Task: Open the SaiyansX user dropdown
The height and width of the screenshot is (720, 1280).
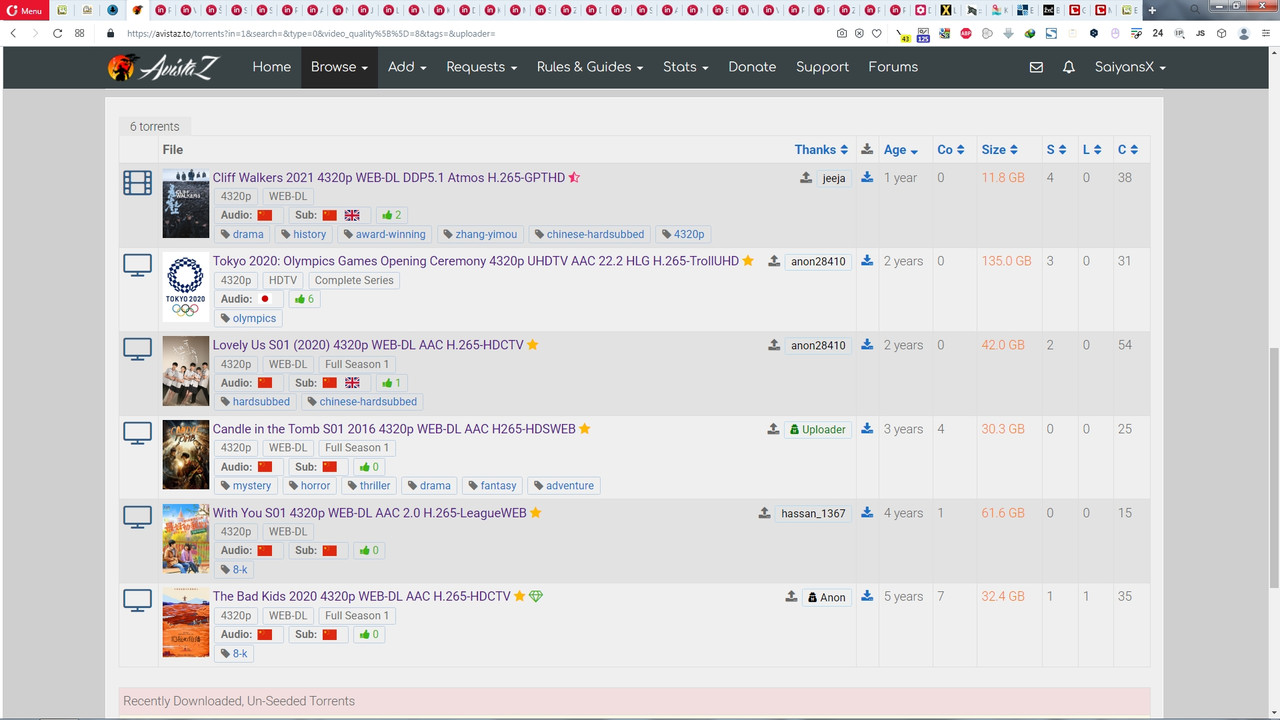Action: click(x=1130, y=67)
